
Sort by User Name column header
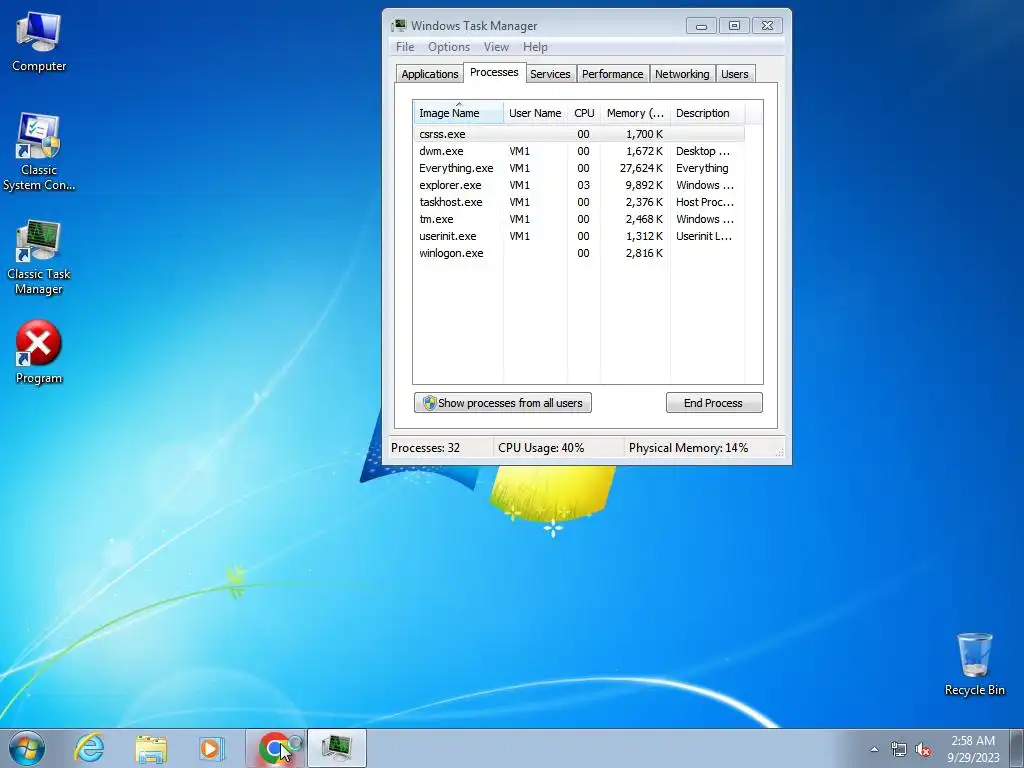[535, 113]
